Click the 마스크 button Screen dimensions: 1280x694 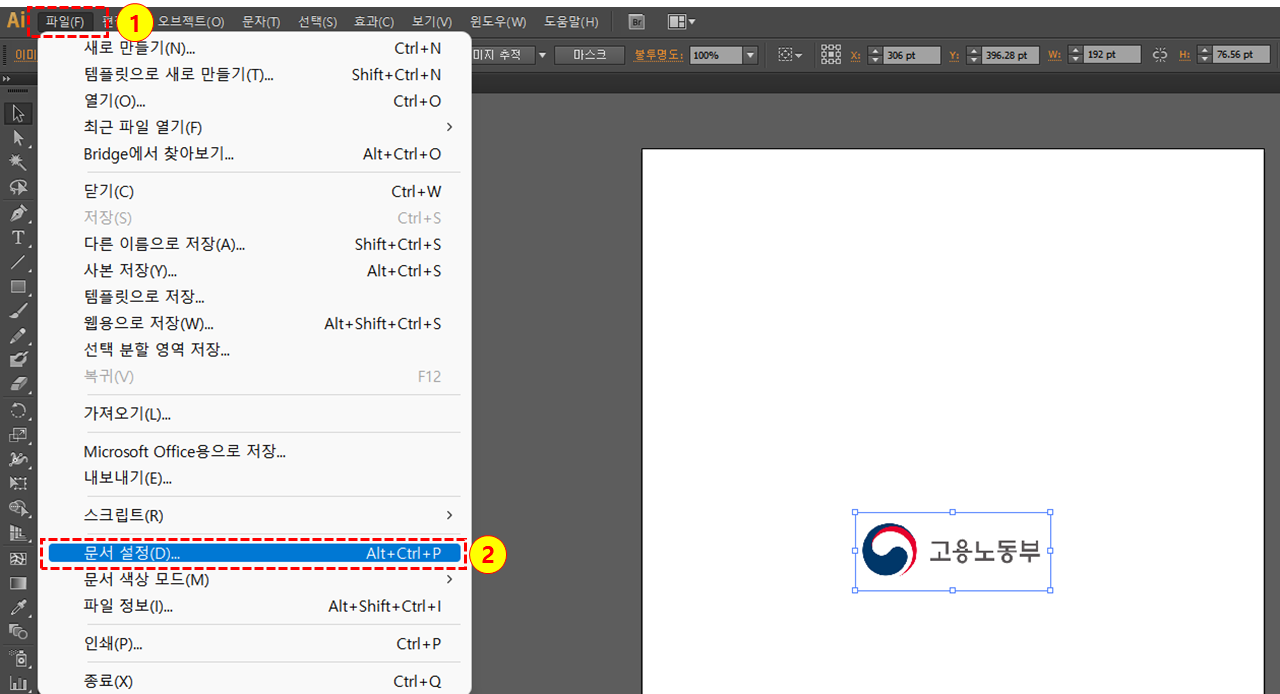(590, 55)
